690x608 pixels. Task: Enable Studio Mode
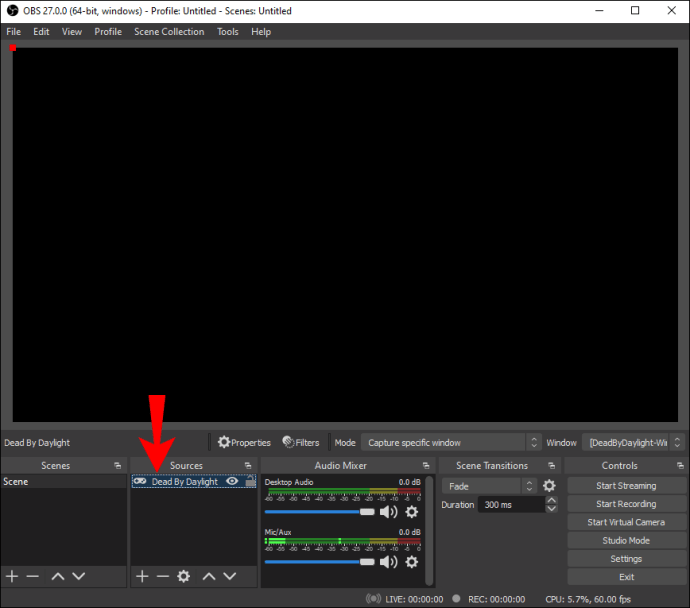pos(626,540)
